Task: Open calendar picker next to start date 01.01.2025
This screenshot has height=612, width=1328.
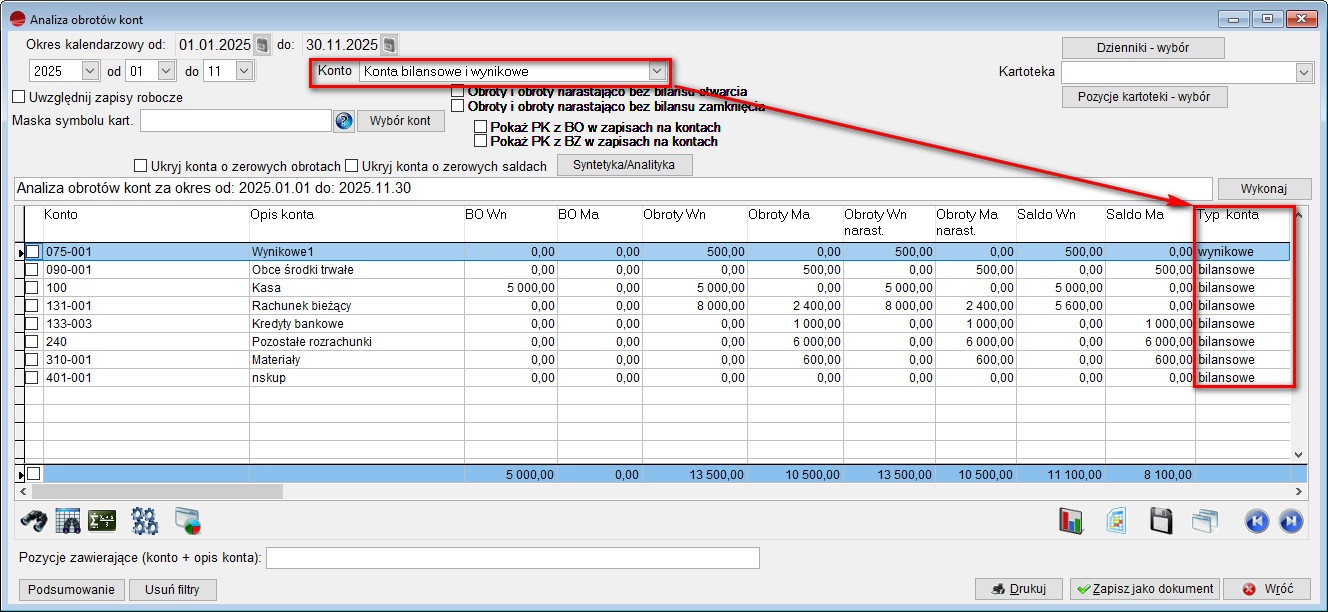Action: [262, 45]
